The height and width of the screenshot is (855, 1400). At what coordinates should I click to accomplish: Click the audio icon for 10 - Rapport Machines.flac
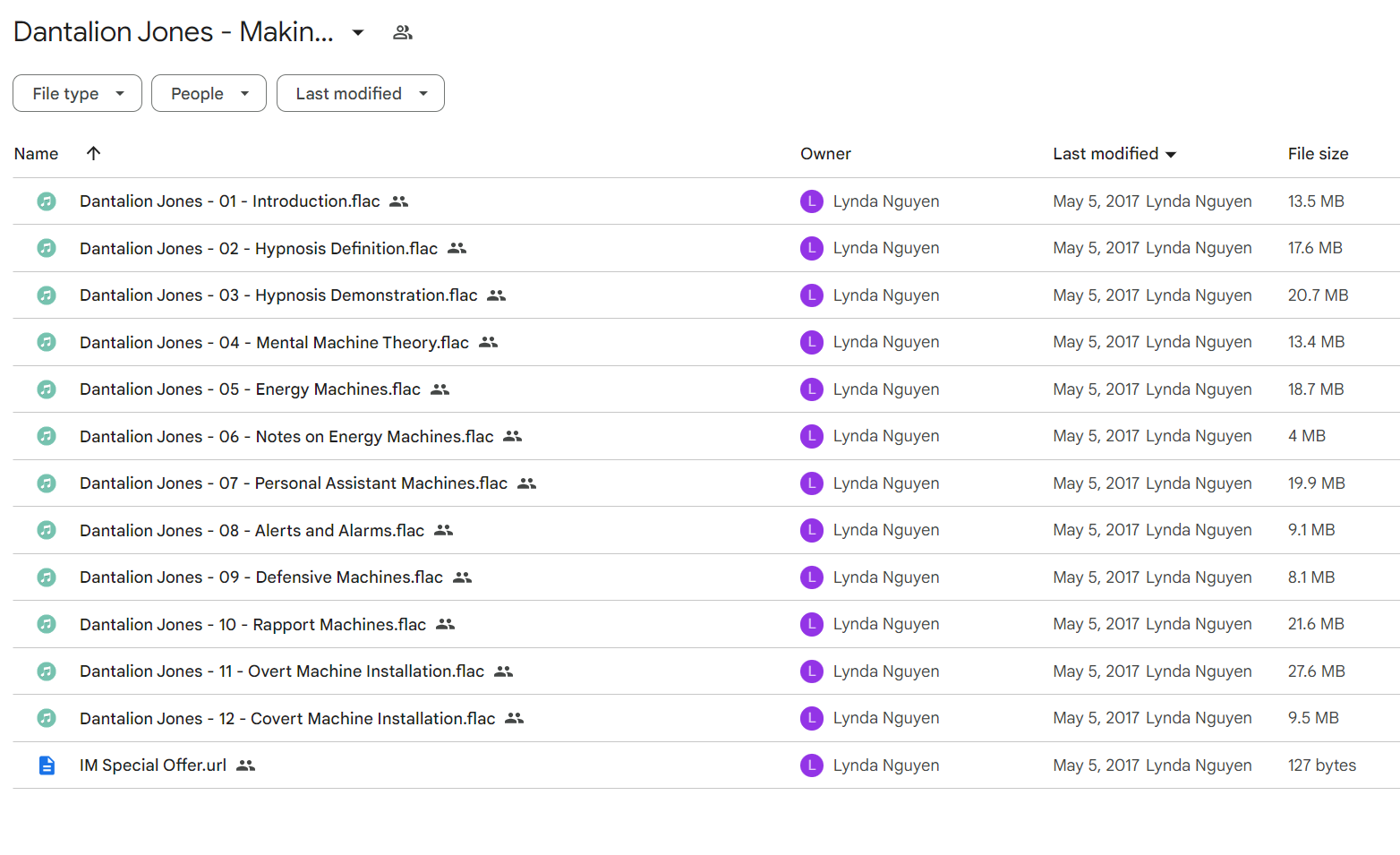point(47,624)
